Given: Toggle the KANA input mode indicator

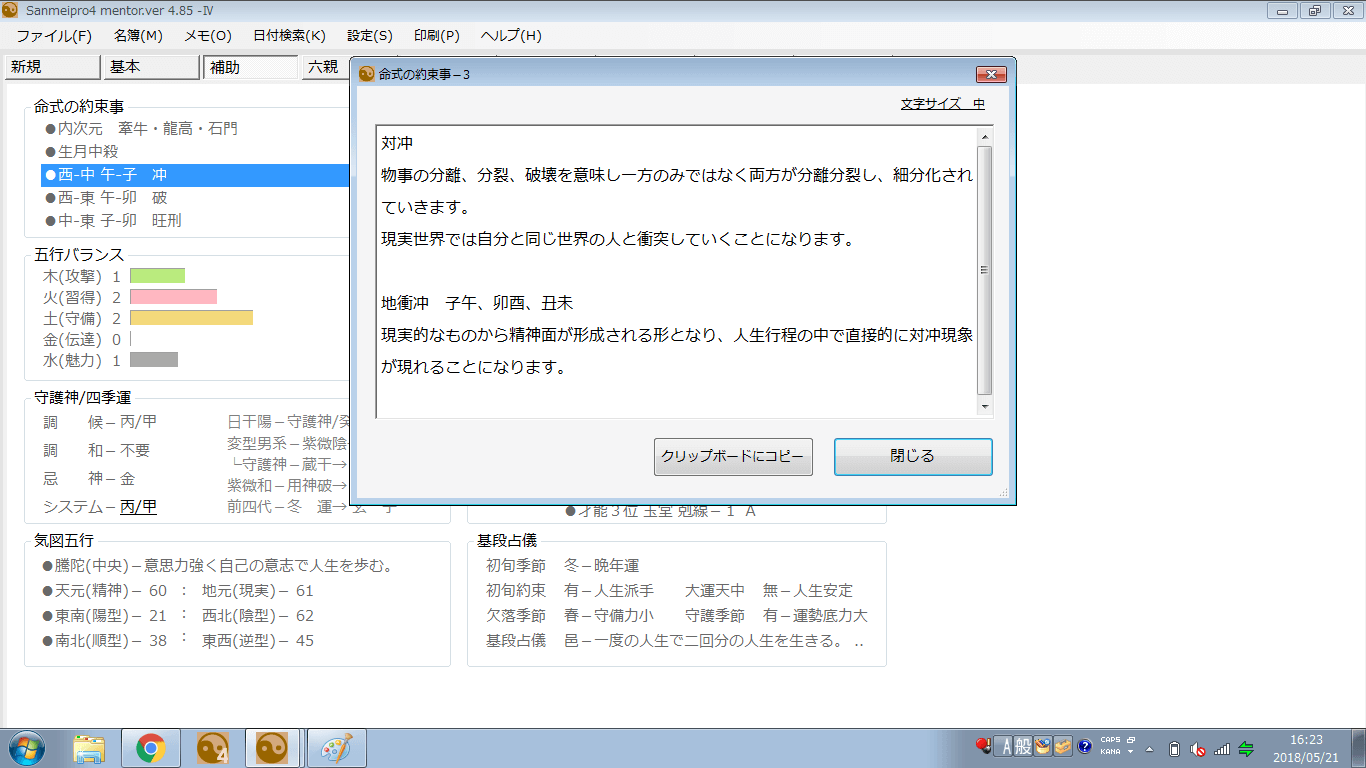Looking at the screenshot, I should (x=1110, y=752).
